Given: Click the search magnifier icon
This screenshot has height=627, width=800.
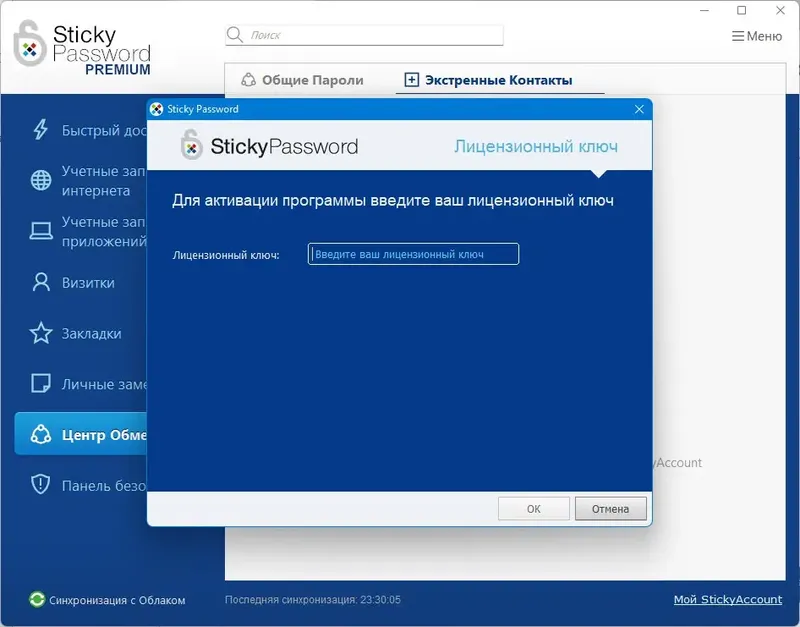Looking at the screenshot, I should 236,33.
